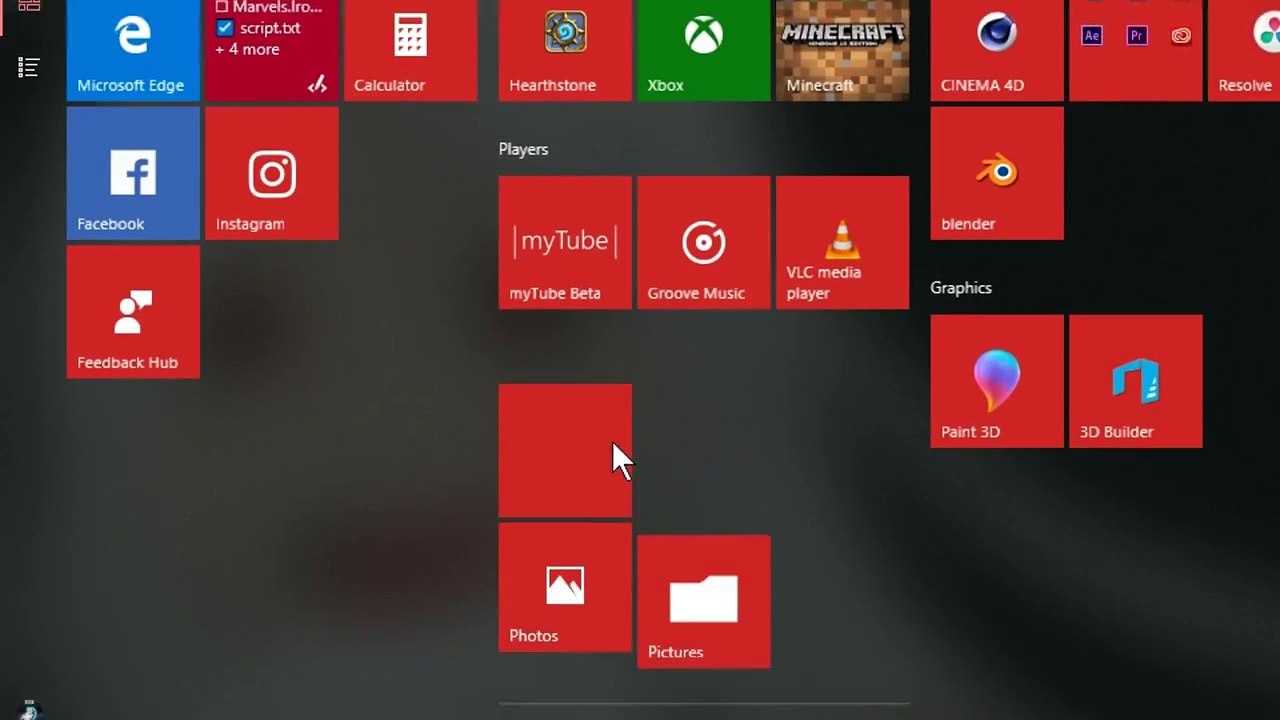Launch CINEMA 4D from its tile
Image resolution: width=1280 pixels, height=720 pixels.
[x=997, y=50]
